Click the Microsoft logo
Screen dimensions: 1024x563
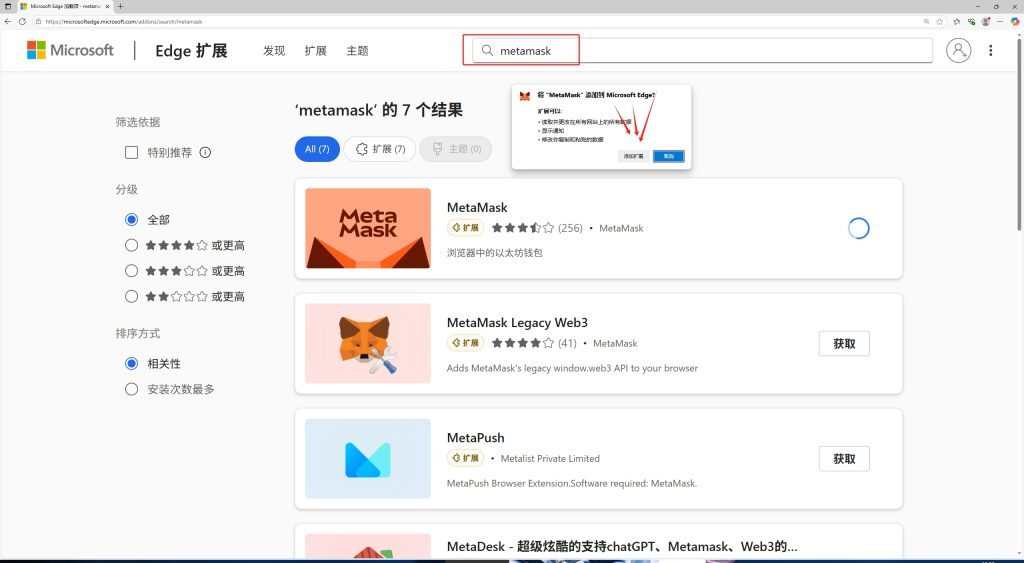[x=70, y=50]
